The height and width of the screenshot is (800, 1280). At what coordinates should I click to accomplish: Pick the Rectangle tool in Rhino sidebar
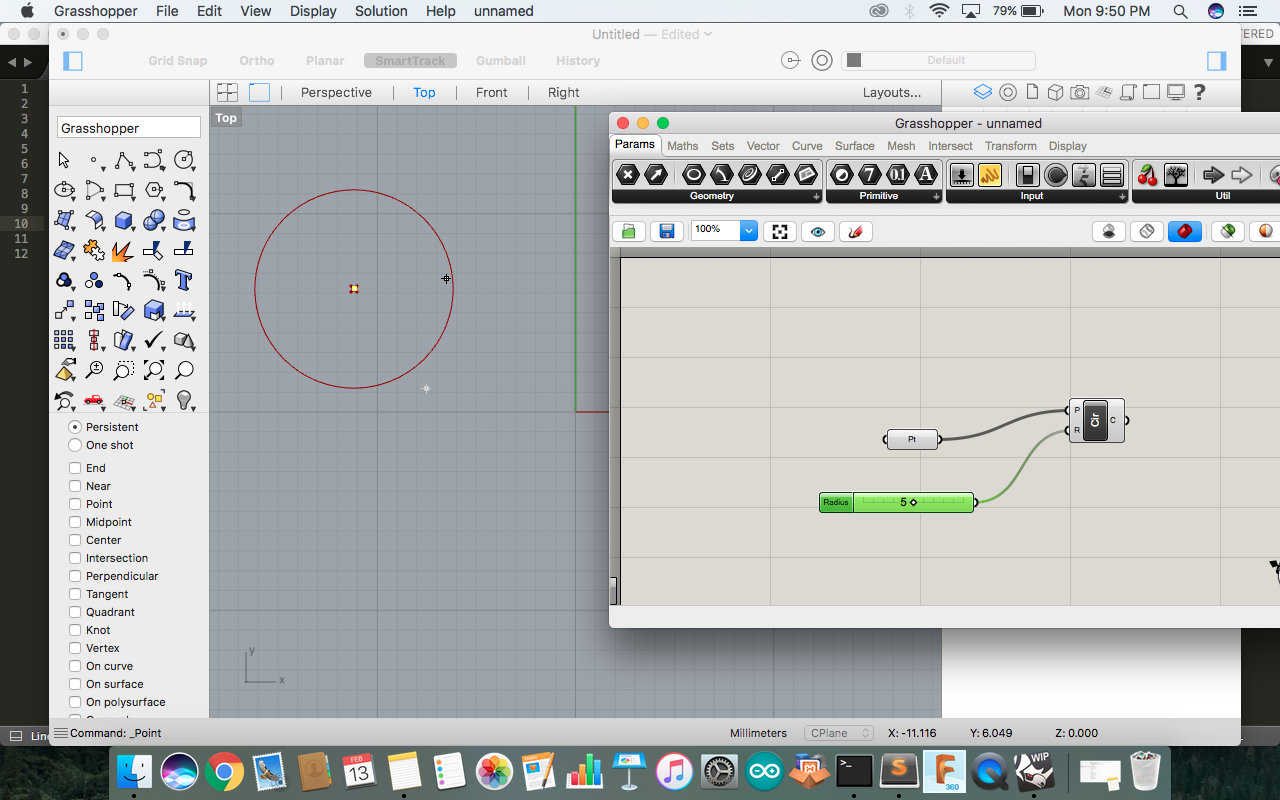pyautogui.click(x=124, y=190)
